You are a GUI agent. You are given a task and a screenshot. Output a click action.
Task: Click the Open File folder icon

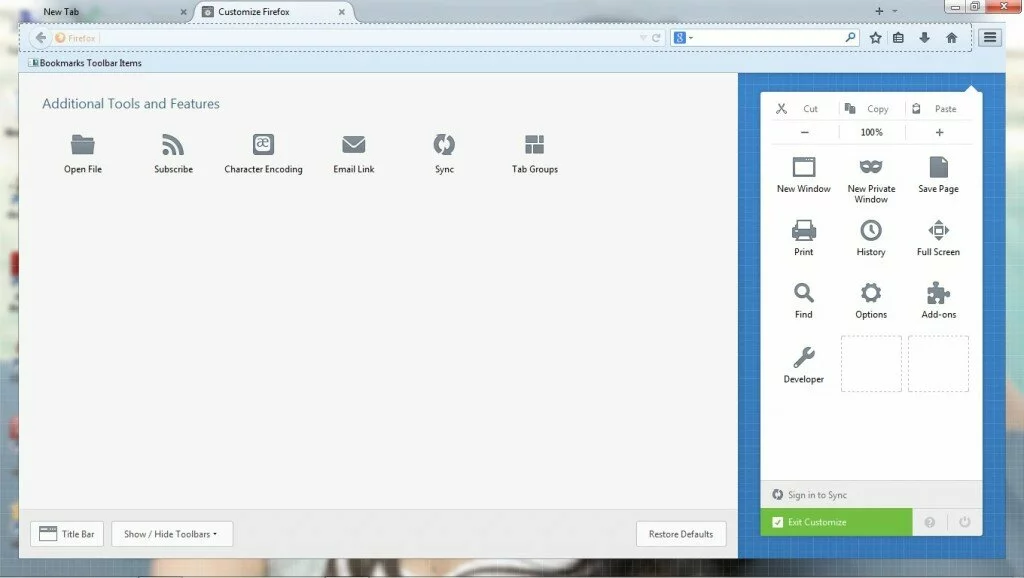[x=83, y=144]
